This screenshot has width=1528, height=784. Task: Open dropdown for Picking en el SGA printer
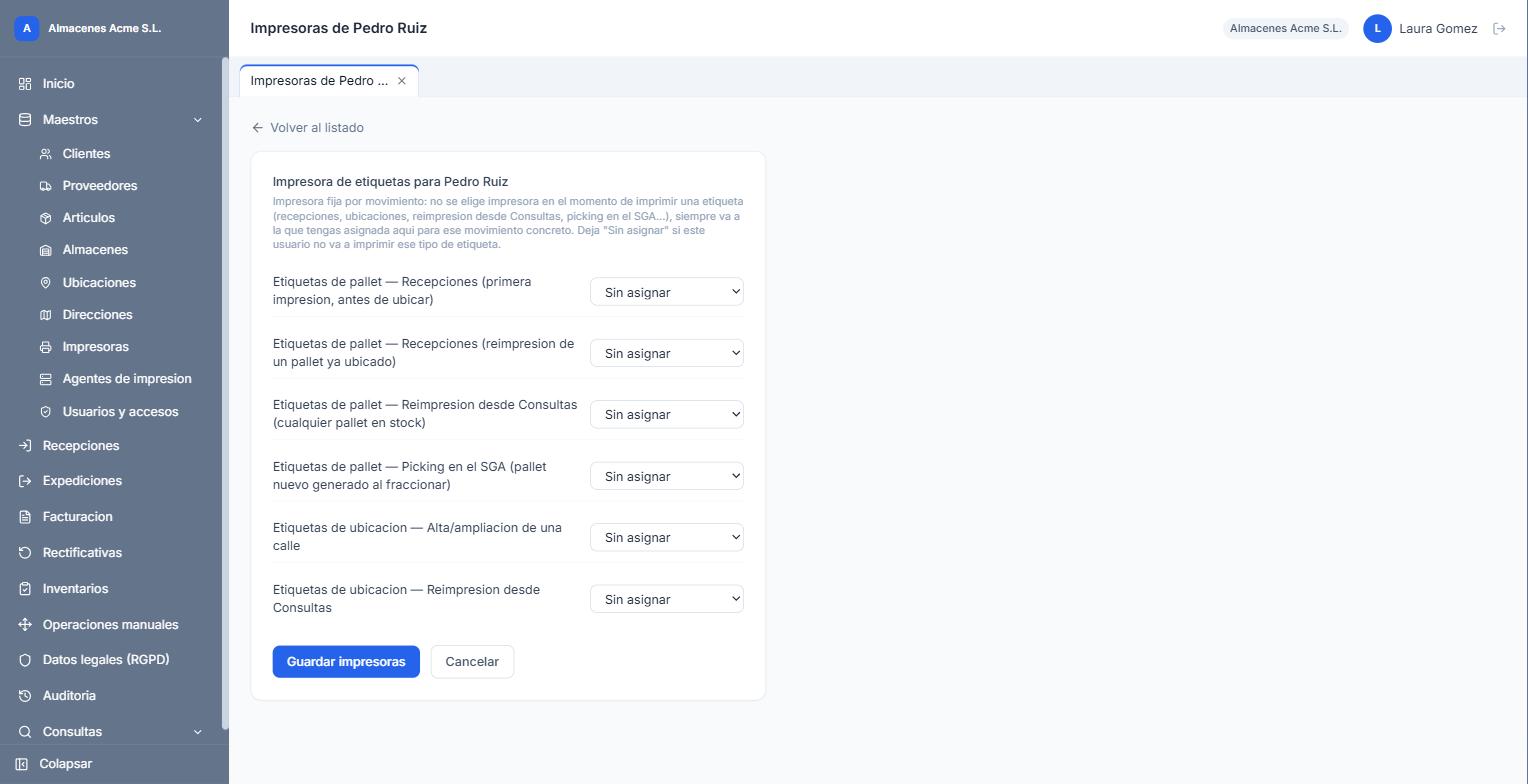click(667, 476)
